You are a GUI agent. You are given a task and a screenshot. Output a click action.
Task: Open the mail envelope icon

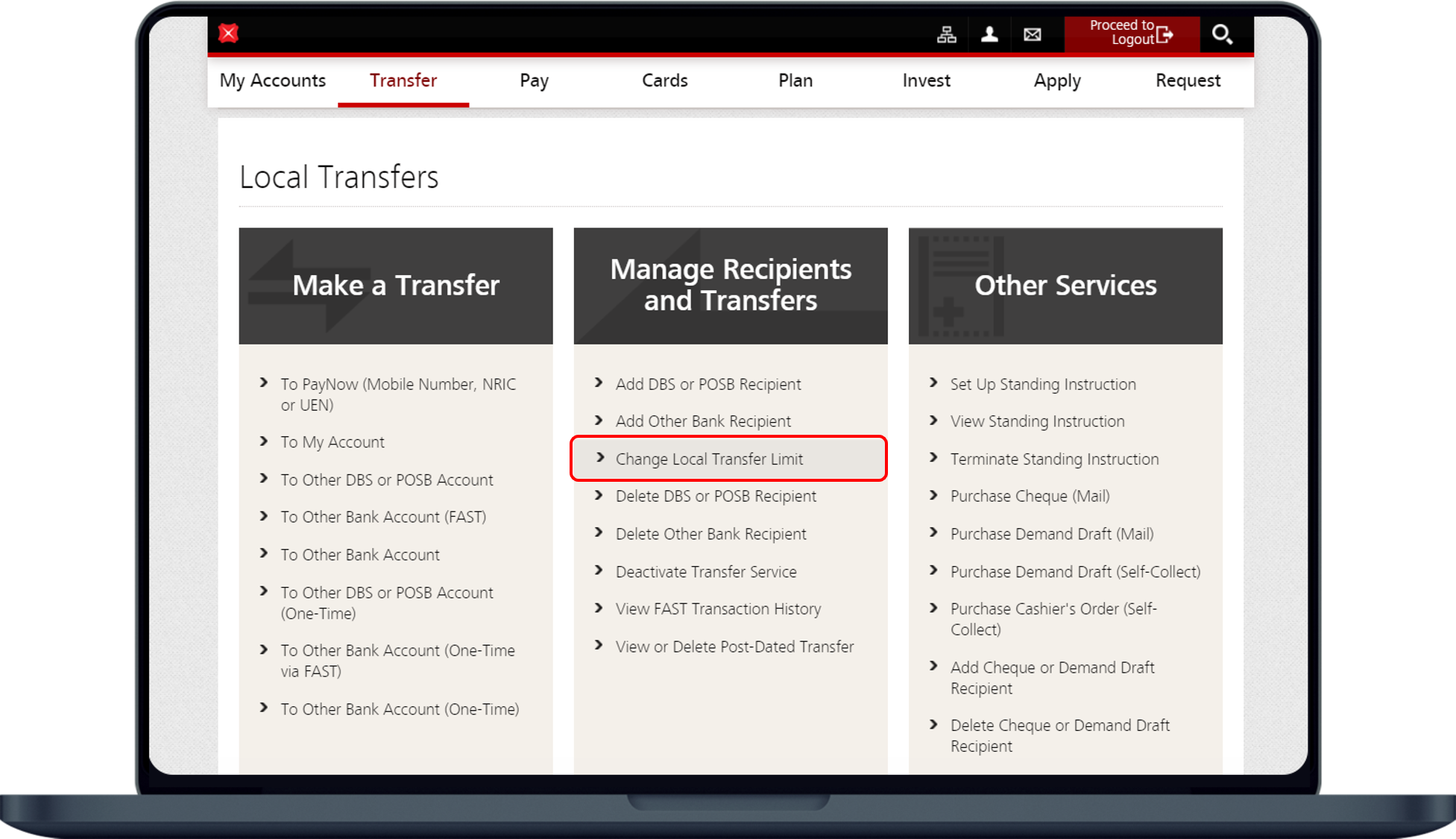pos(1032,34)
